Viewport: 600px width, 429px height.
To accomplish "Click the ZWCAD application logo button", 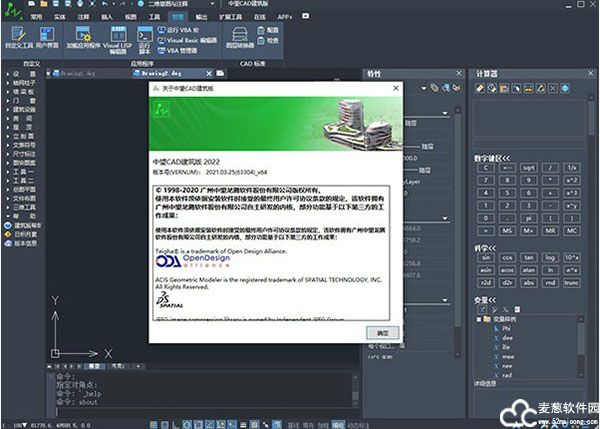I will coord(13,11).
